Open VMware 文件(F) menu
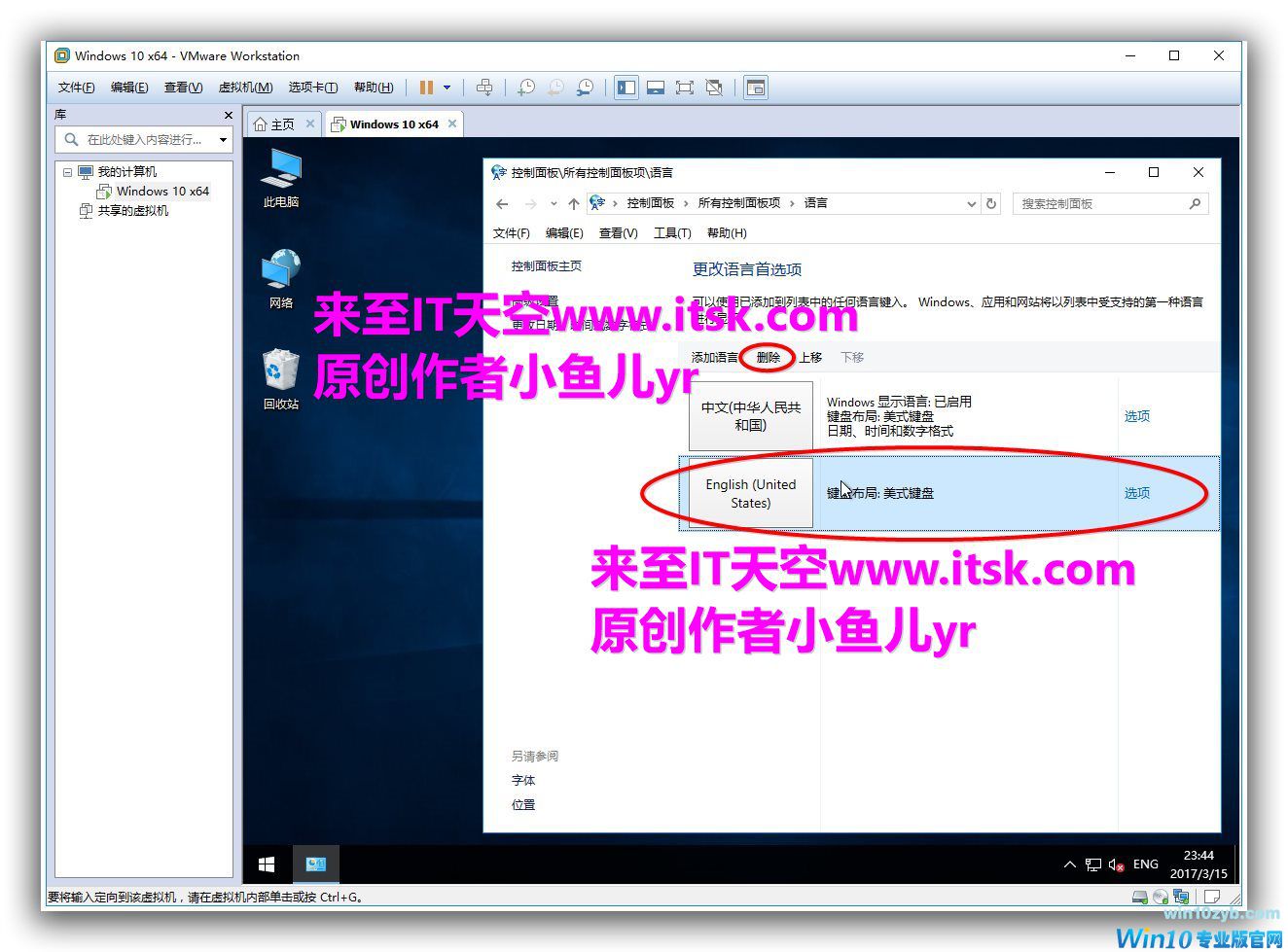 [x=77, y=88]
